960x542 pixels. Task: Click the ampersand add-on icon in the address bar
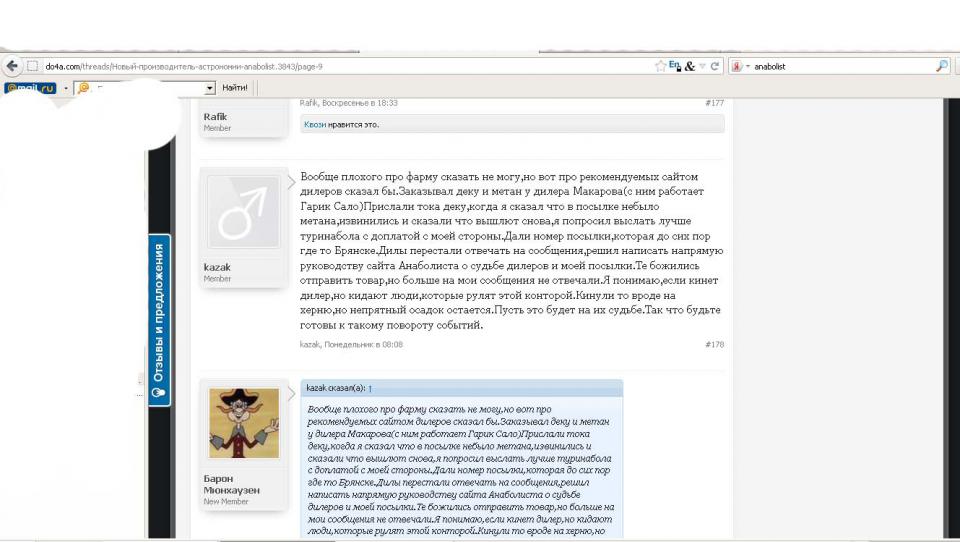point(689,66)
